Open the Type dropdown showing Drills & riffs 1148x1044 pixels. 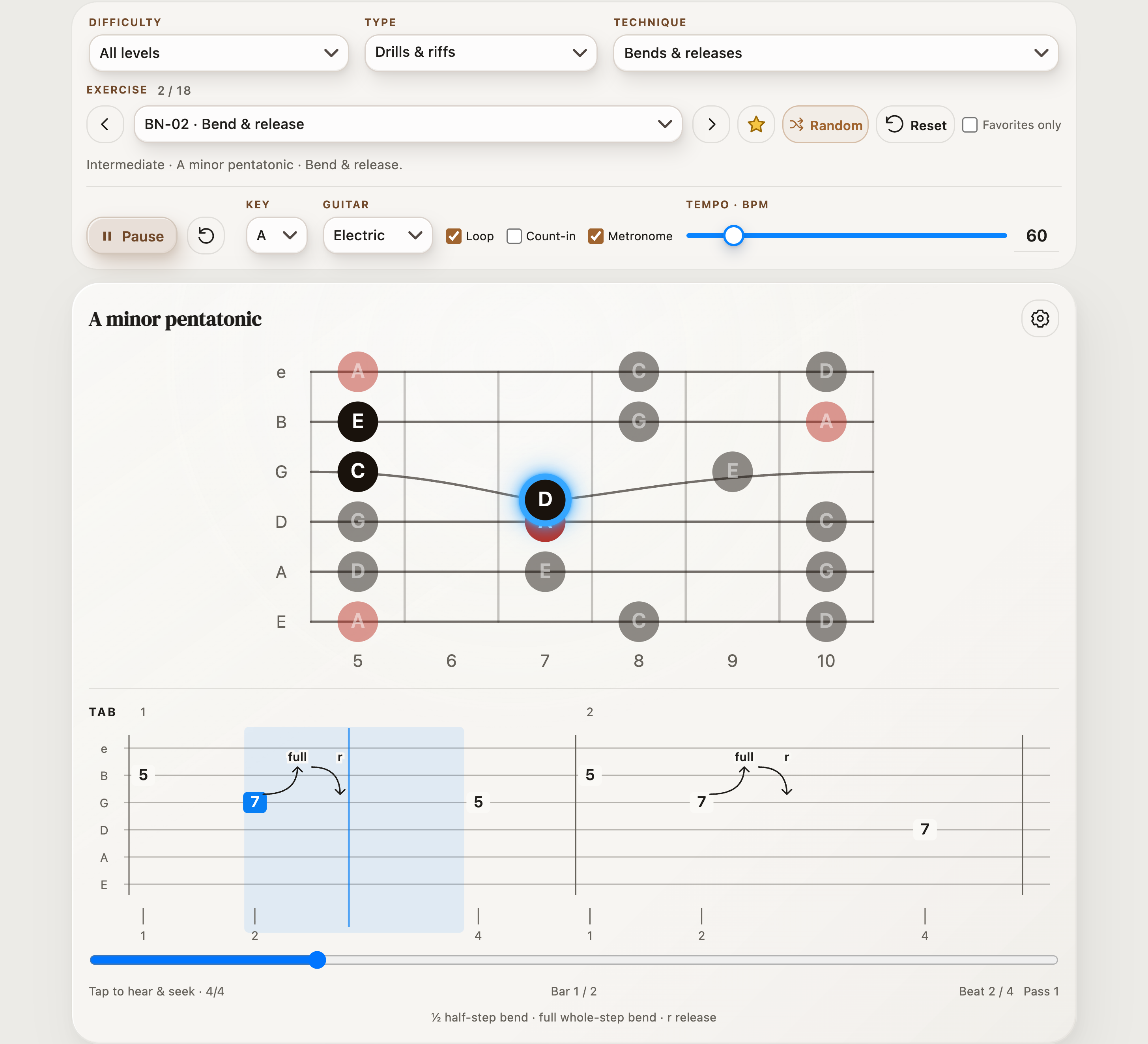(x=481, y=53)
